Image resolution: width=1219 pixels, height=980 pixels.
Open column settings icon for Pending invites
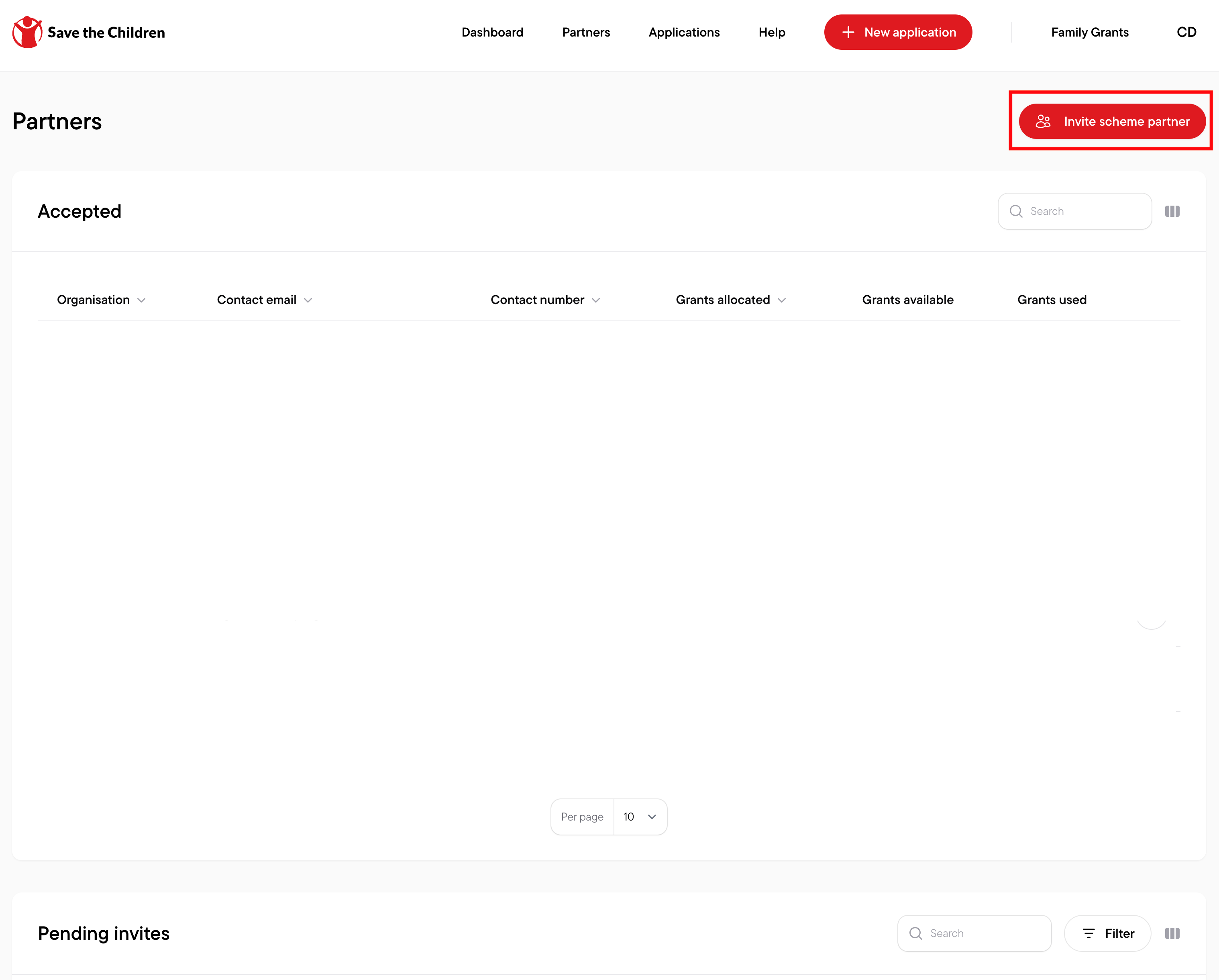coord(1172,933)
